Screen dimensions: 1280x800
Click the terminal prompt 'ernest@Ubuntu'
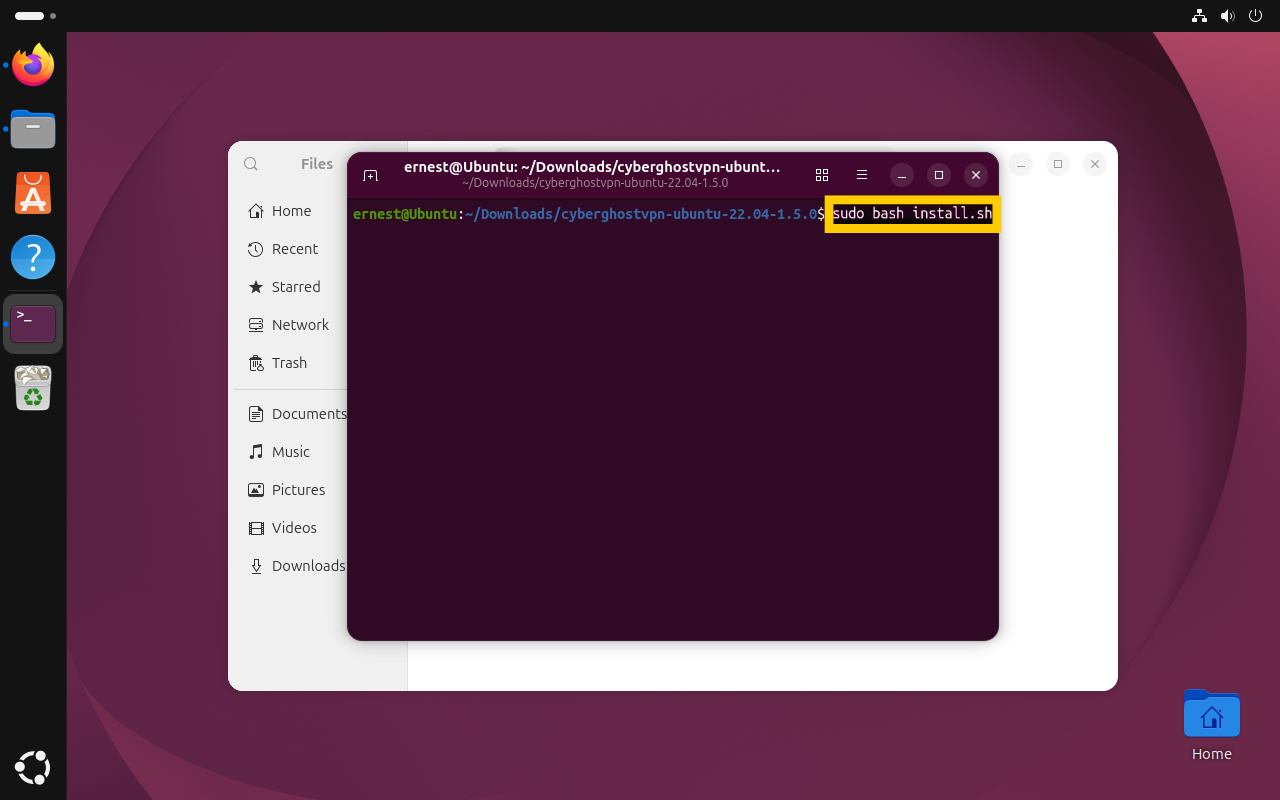(405, 214)
